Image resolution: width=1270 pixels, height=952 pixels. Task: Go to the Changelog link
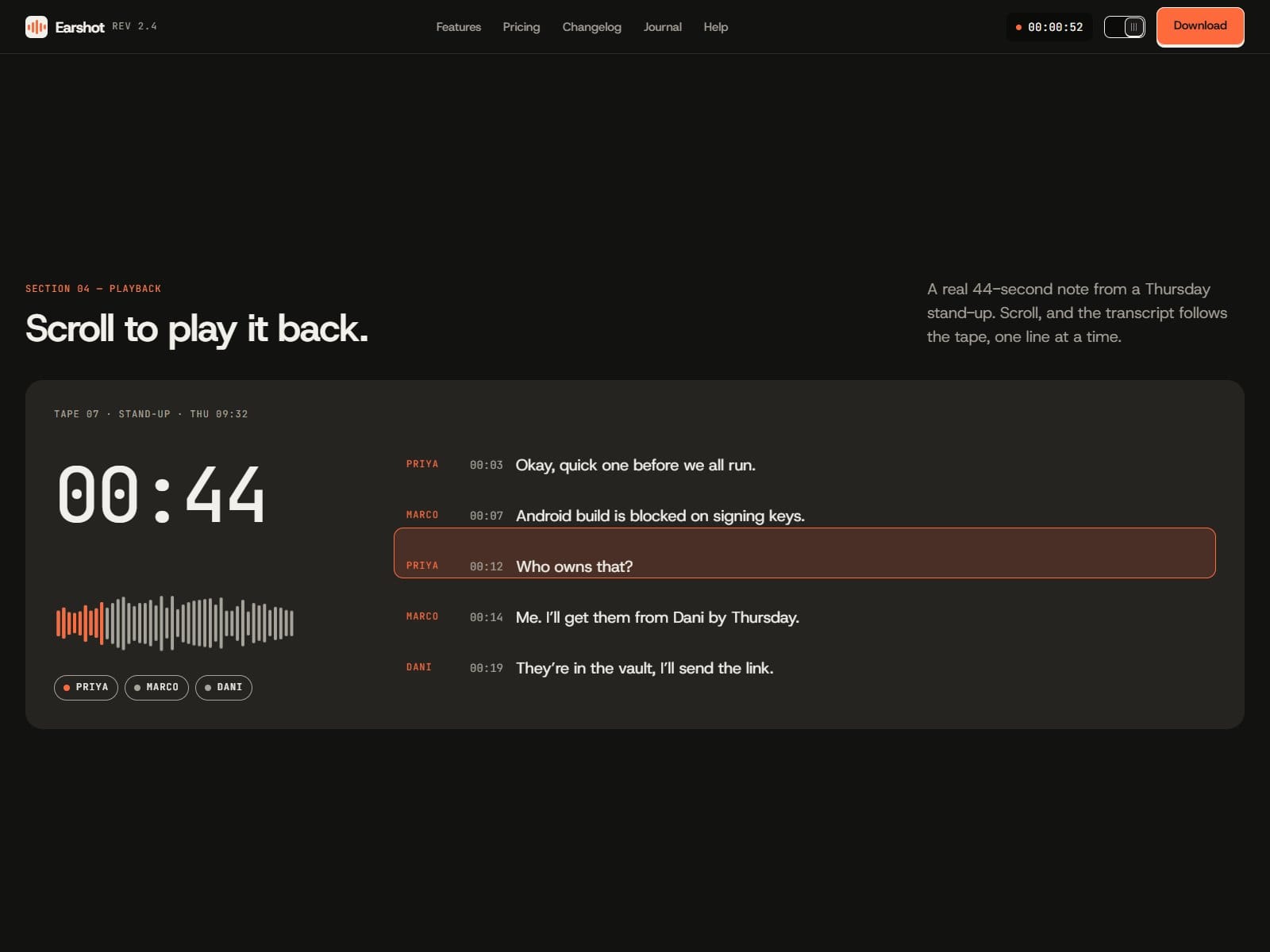(592, 27)
